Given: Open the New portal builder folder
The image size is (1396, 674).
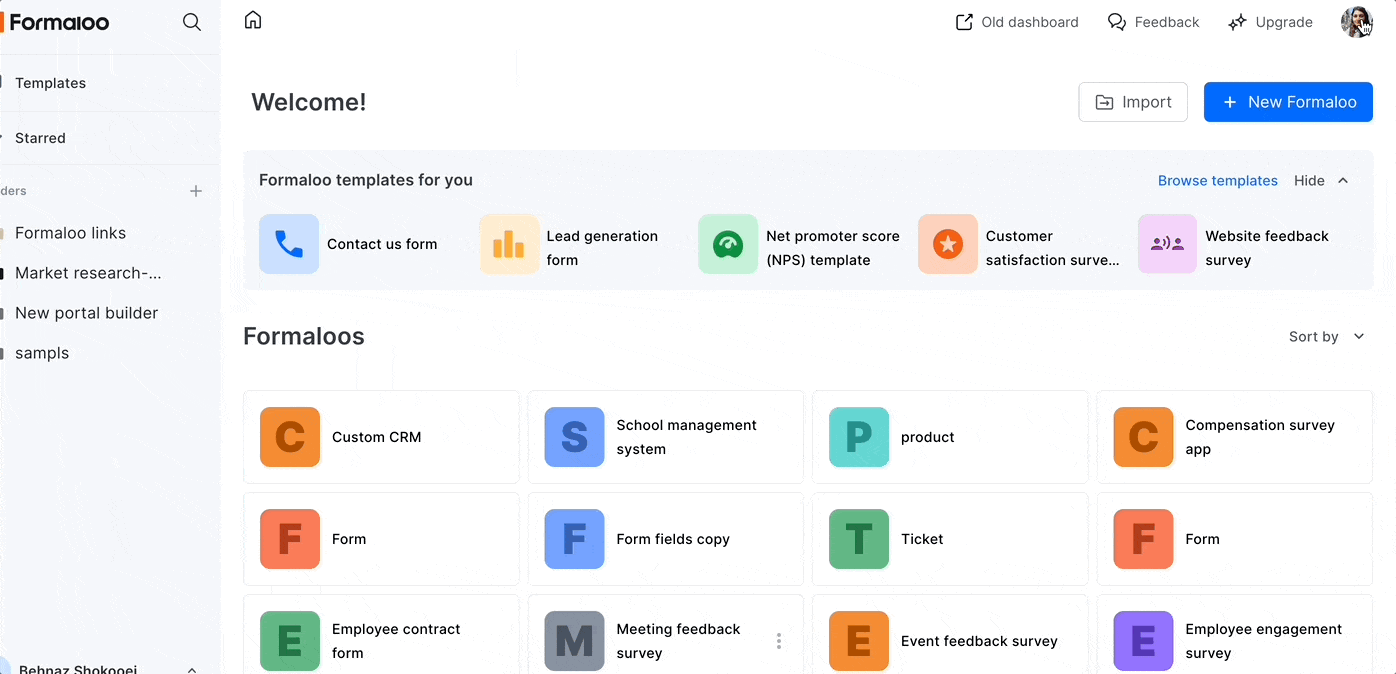Looking at the screenshot, I should click(86, 313).
